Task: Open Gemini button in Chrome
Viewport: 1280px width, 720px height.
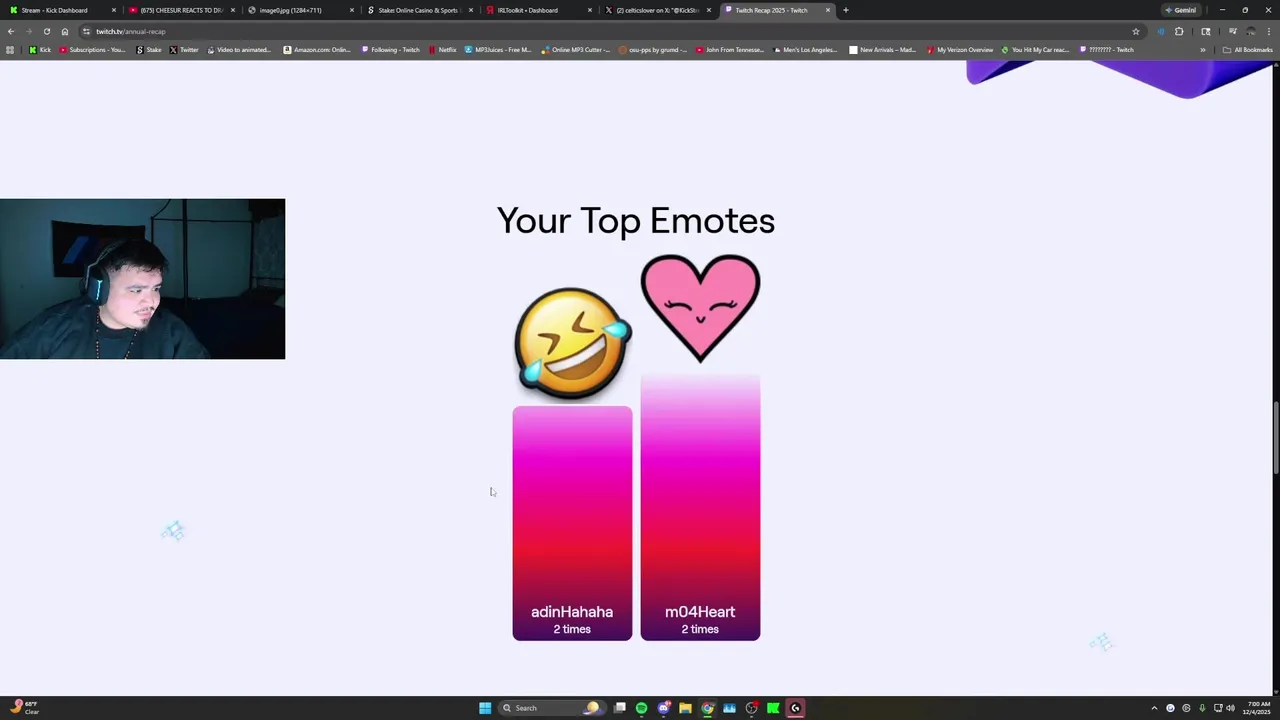Action: coord(1180,10)
